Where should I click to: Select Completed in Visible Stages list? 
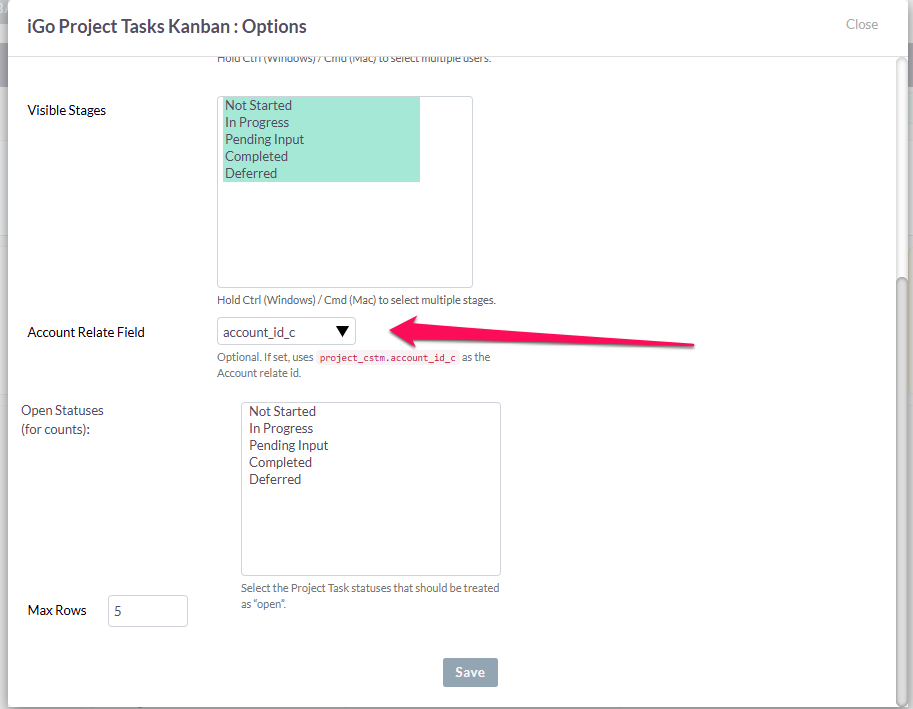321,156
